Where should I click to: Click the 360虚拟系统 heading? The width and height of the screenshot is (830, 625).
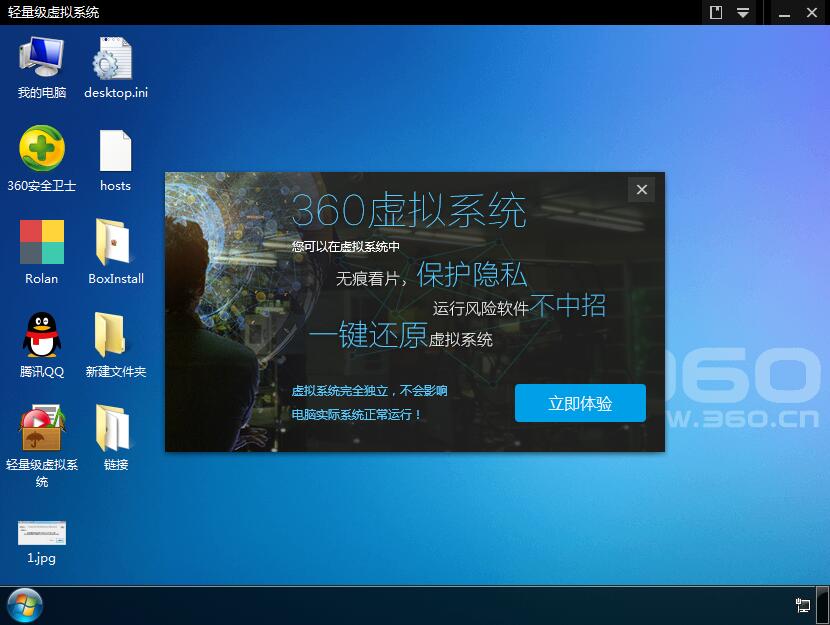pos(409,211)
